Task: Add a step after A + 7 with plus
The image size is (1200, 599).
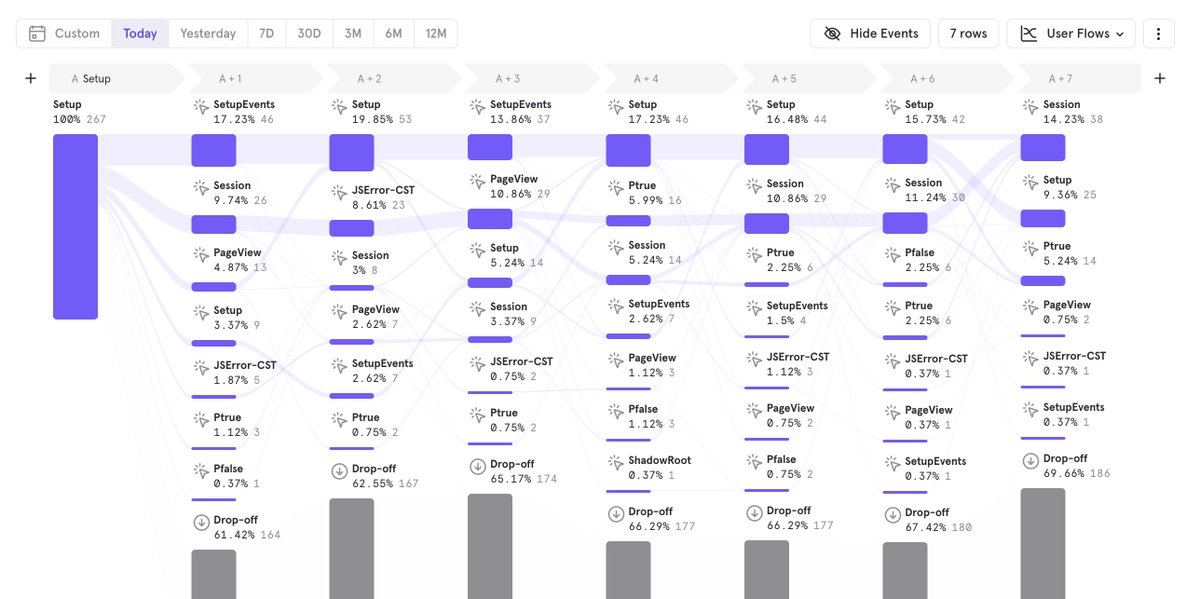Action: pos(1160,78)
